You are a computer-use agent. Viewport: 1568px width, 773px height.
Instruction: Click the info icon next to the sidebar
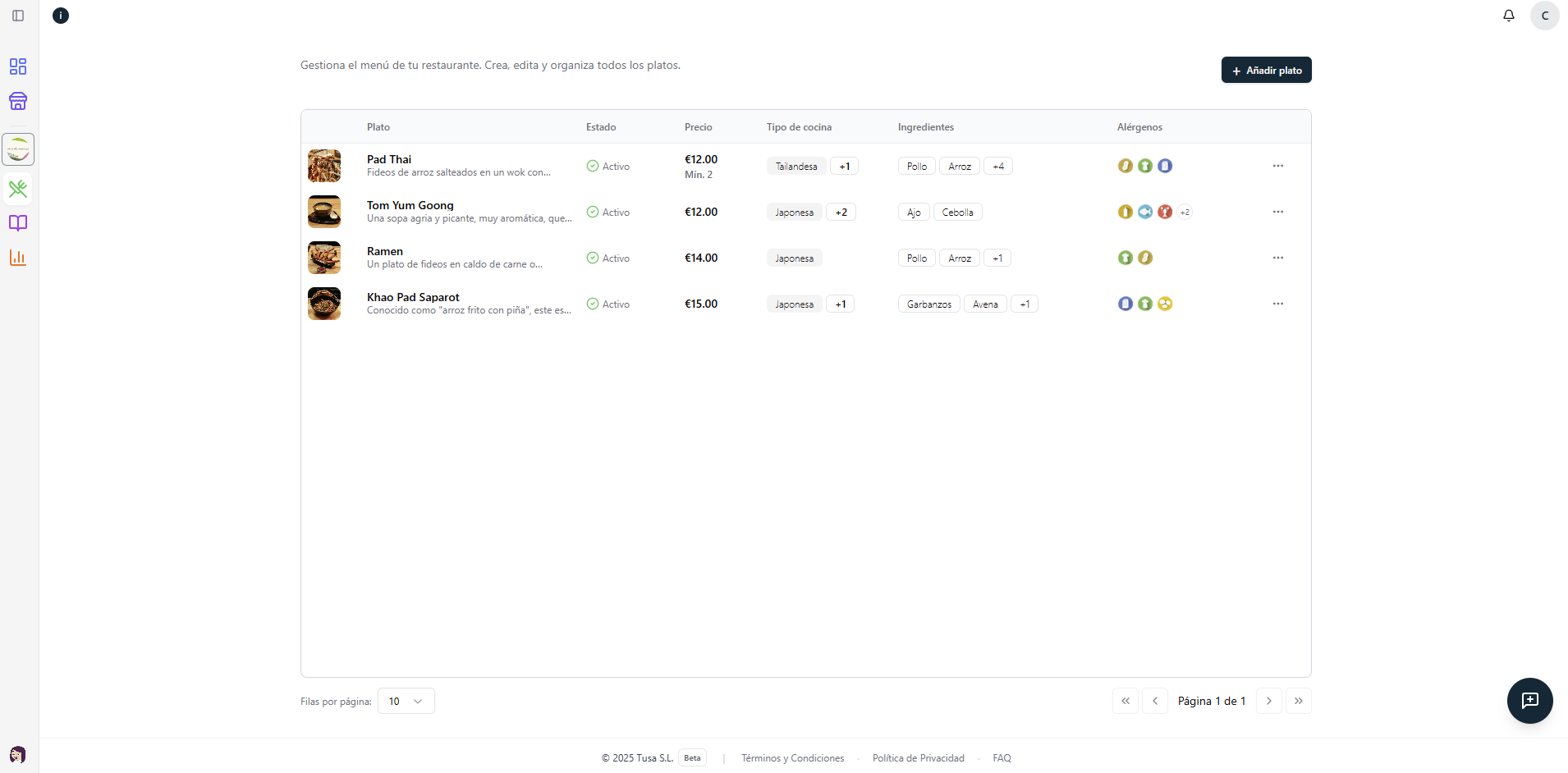[60, 15]
